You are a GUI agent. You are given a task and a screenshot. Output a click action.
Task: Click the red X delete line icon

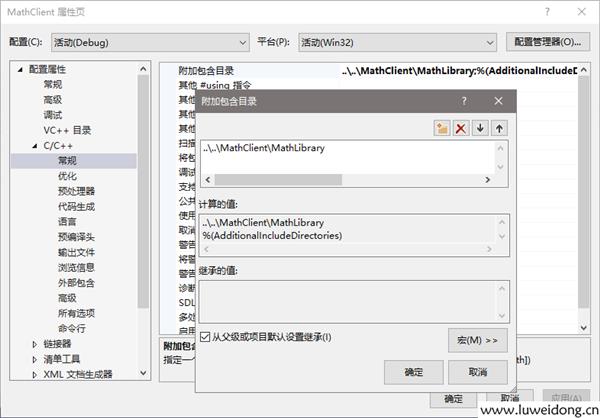point(461,128)
